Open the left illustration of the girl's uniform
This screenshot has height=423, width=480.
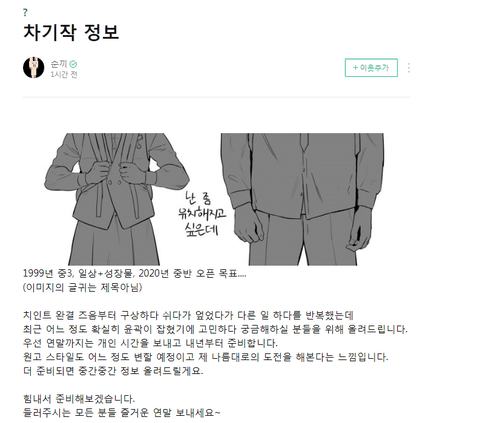[x=117, y=199]
